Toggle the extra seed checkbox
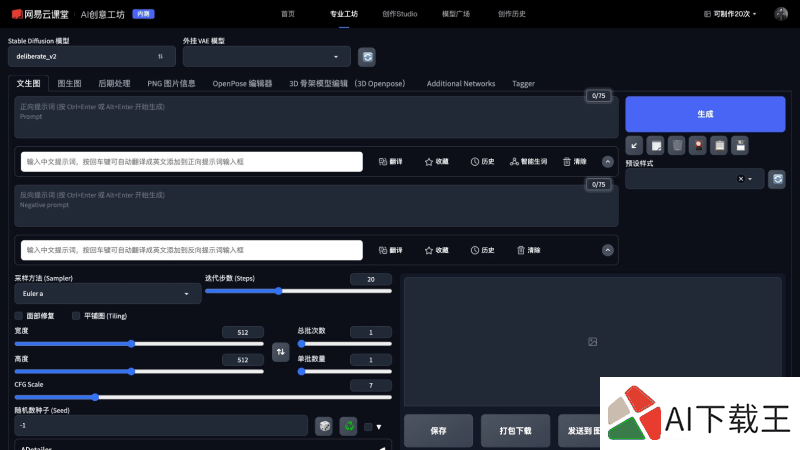Image resolution: width=800 pixels, height=450 pixels. pyautogui.click(x=368, y=427)
